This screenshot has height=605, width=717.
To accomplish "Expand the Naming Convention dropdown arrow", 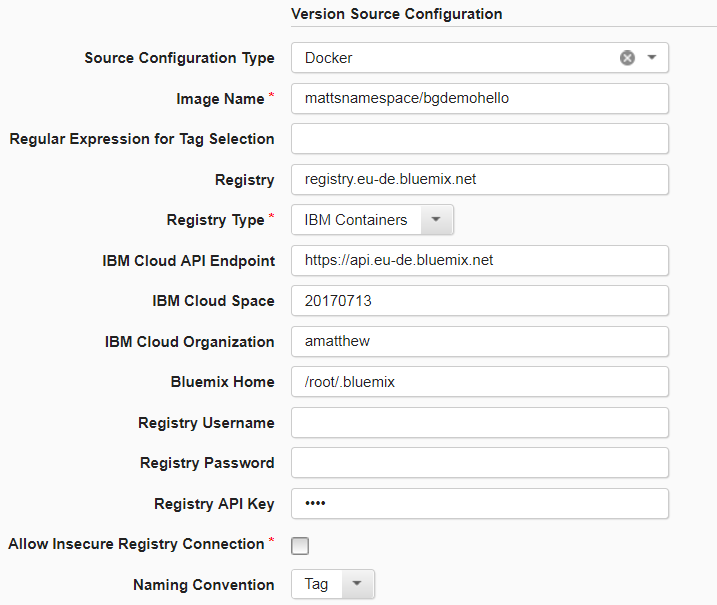I will click(x=358, y=585).
